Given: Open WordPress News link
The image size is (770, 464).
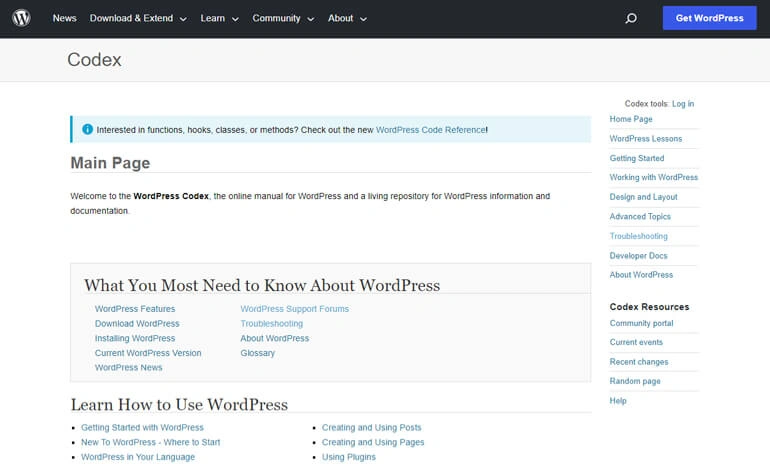Looking at the screenshot, I should [128, 367].
